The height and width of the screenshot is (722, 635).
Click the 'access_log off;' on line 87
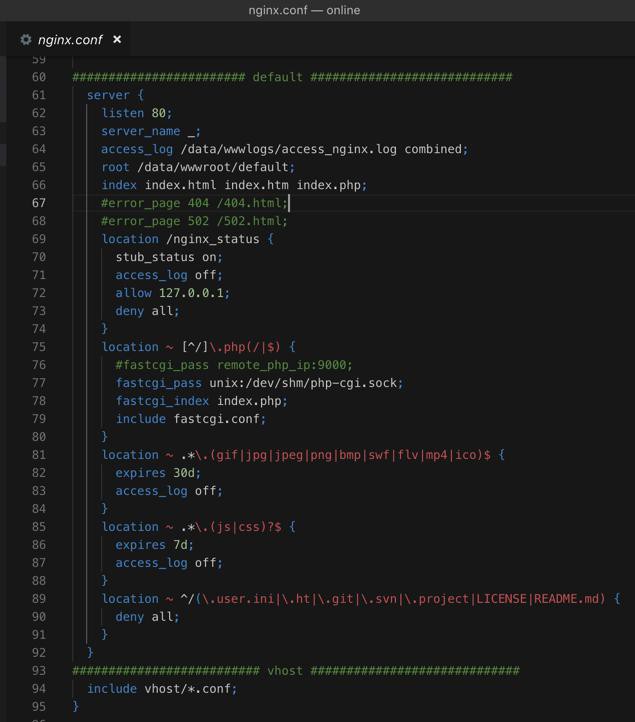click(x=169, y=563)
